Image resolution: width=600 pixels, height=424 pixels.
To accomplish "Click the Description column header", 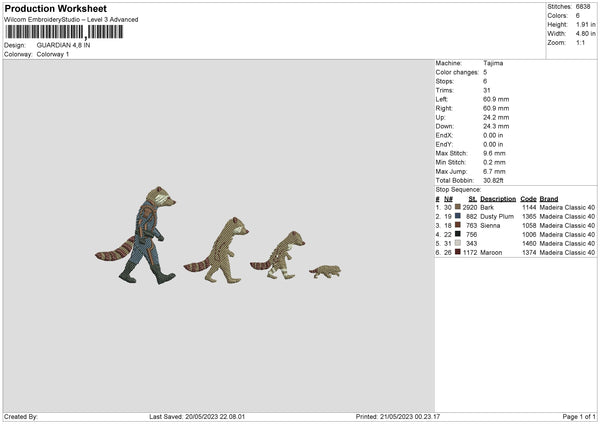I will click(x=498, y=199).
